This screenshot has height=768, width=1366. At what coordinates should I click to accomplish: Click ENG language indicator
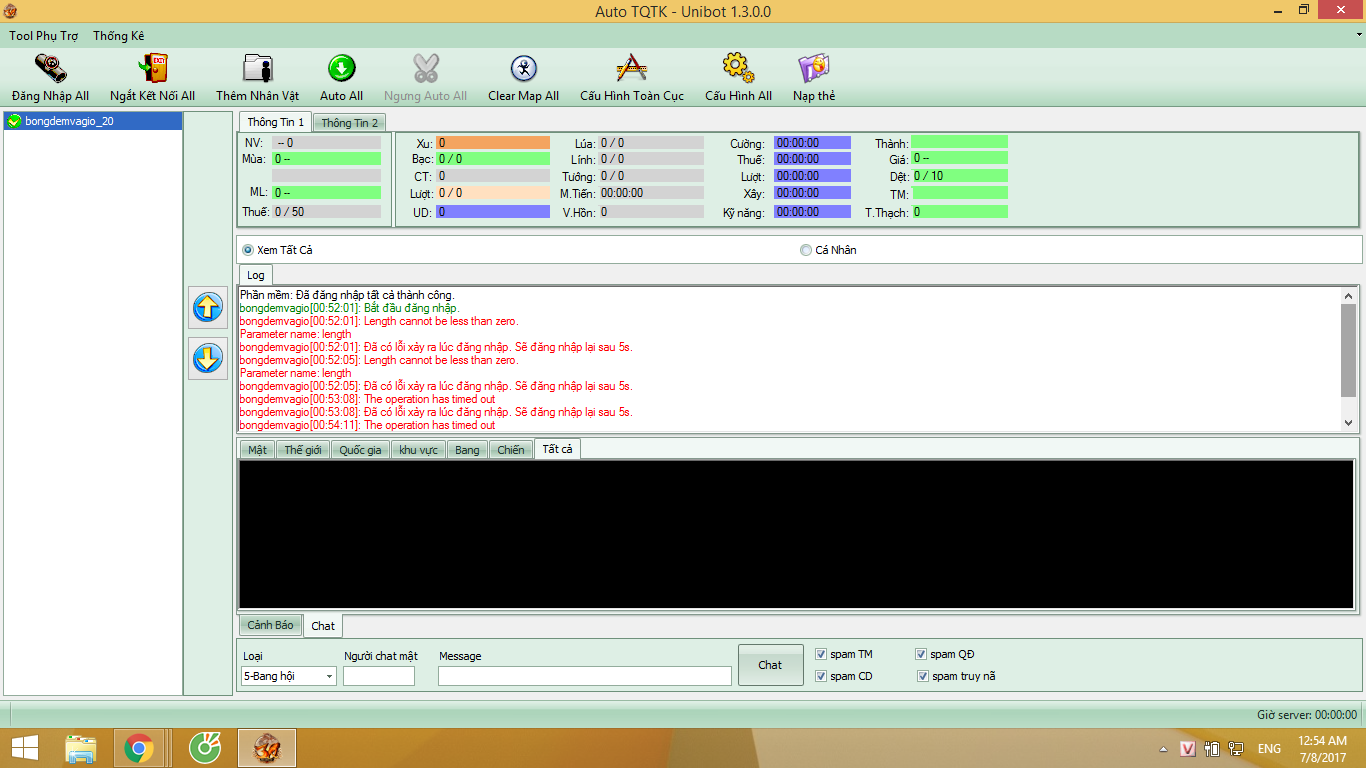(x=1269, y=748)
